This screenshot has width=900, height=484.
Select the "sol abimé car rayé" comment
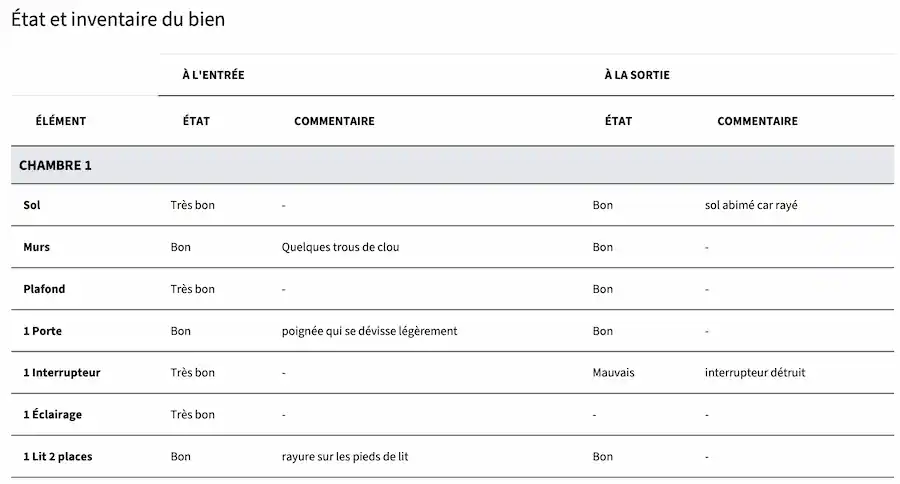[751, 205]
